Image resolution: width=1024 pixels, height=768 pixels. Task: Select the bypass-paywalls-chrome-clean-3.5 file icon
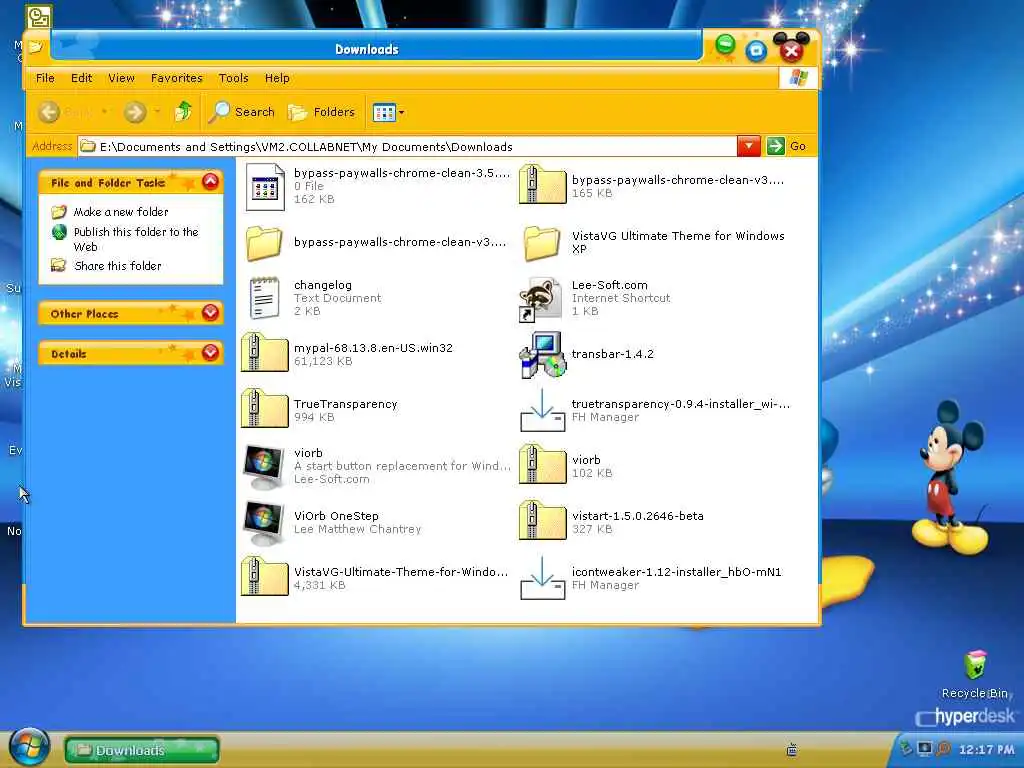(x=264, y=187)
